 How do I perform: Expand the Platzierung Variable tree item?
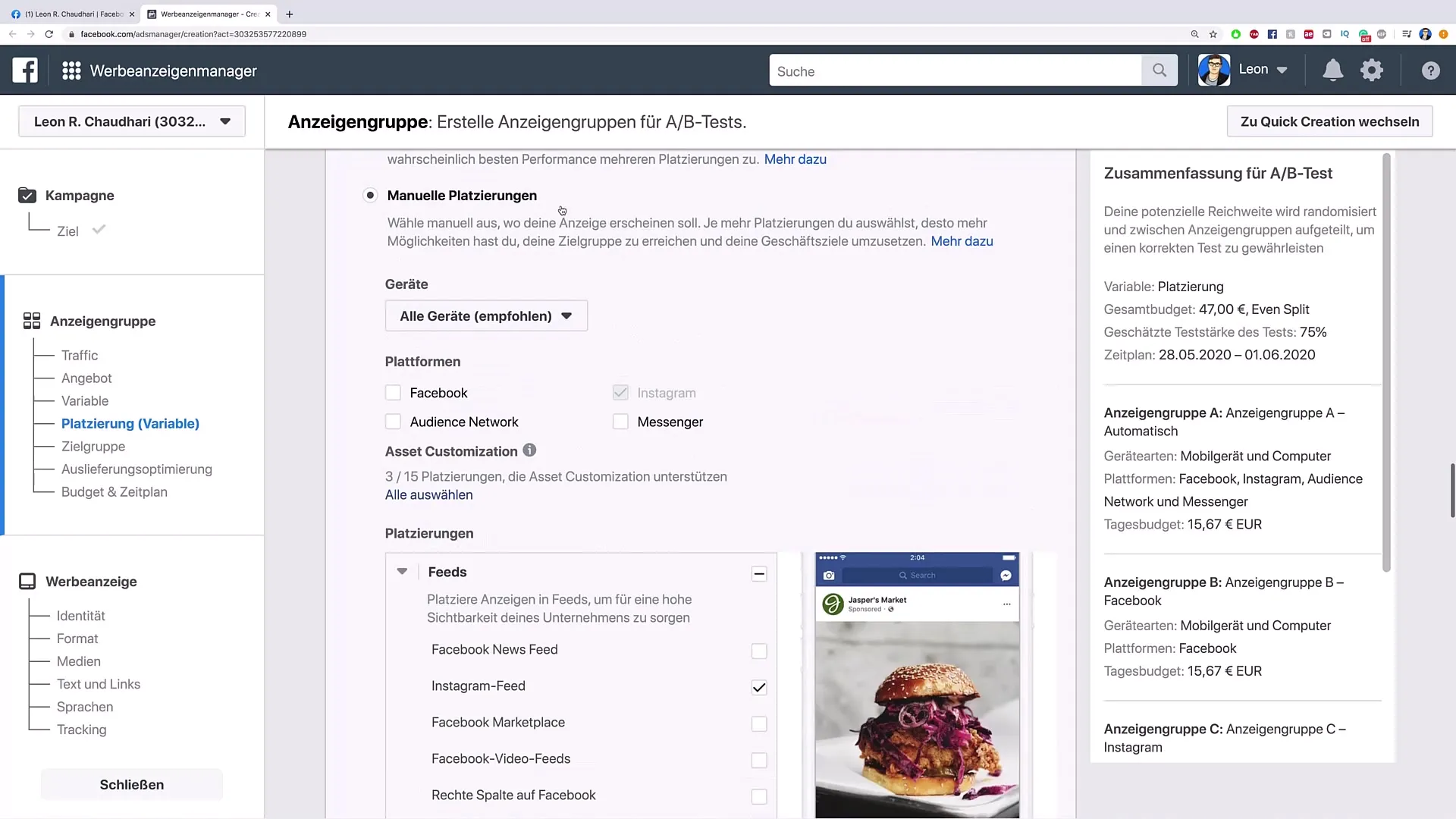point(130,423)
